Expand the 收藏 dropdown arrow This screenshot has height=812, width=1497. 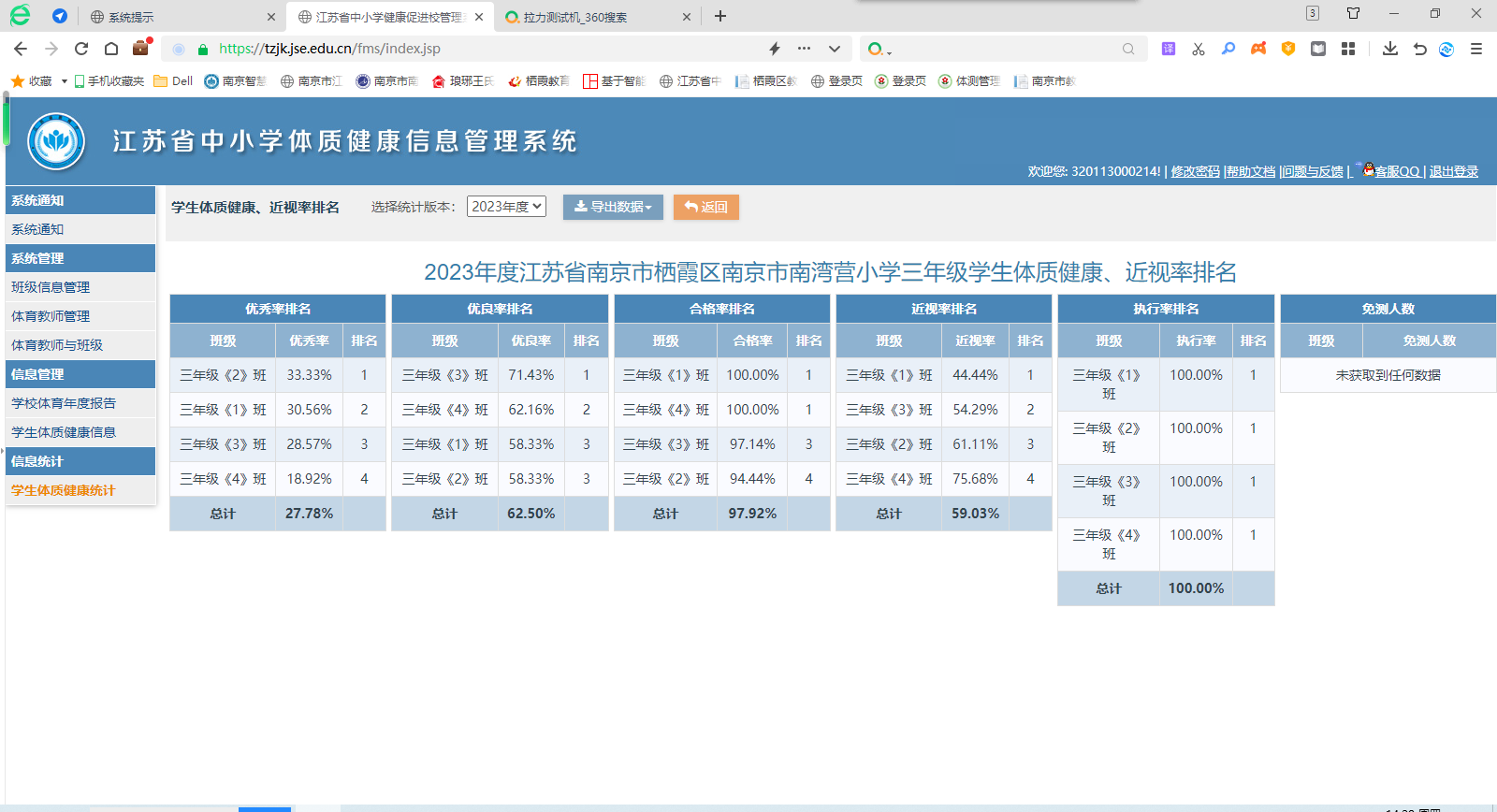64,81
